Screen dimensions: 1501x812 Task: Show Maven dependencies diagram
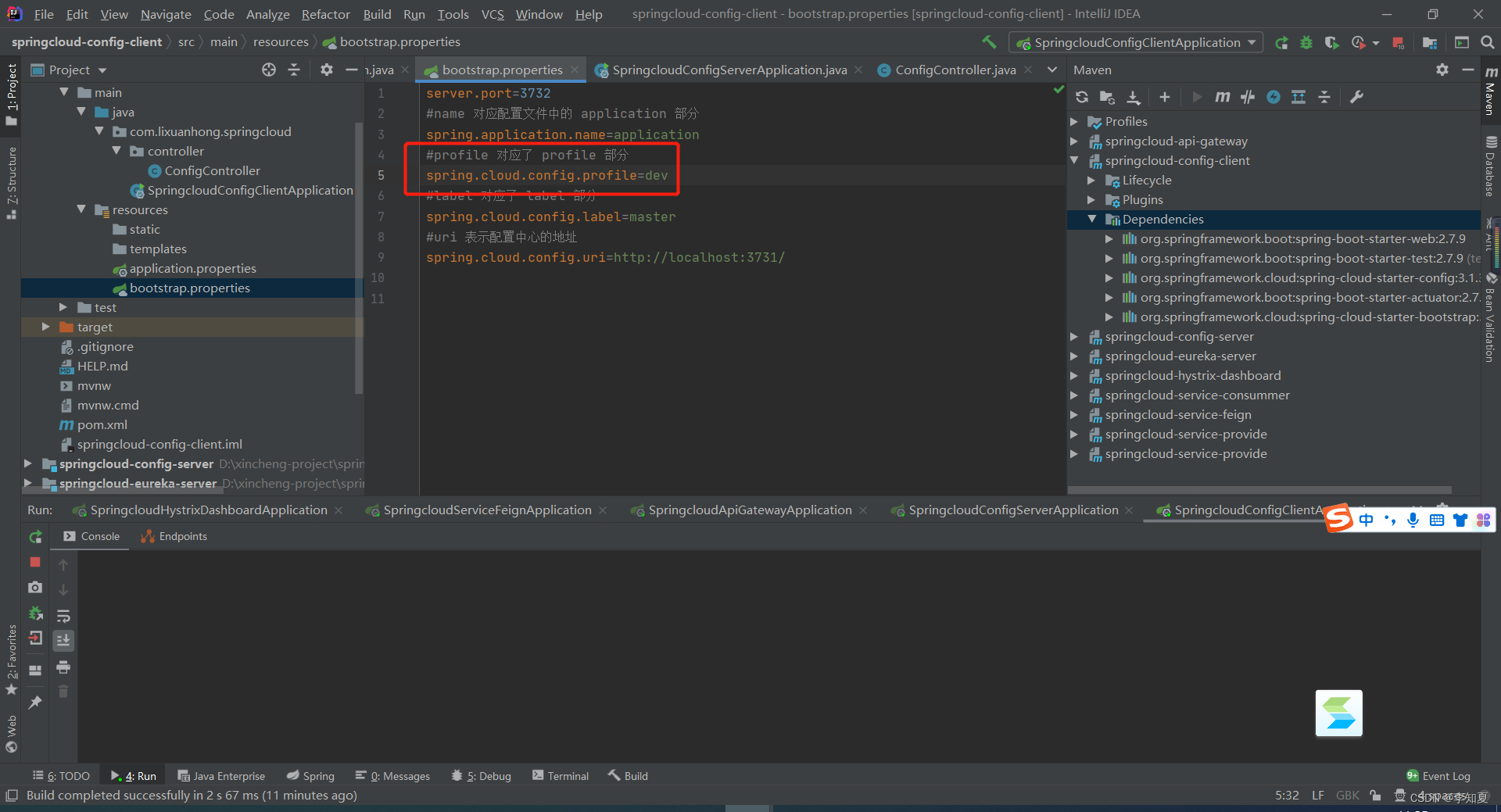pos(1299,97)
